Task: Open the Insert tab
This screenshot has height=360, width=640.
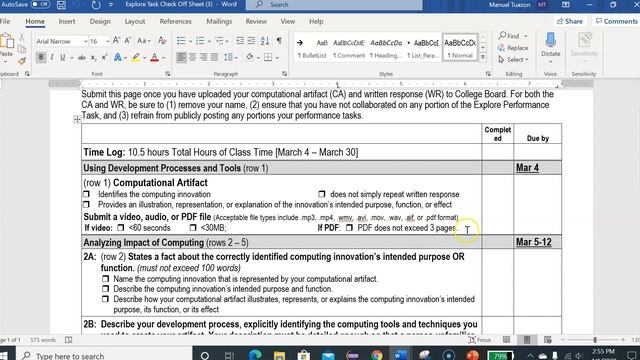Action: (67, 21)
